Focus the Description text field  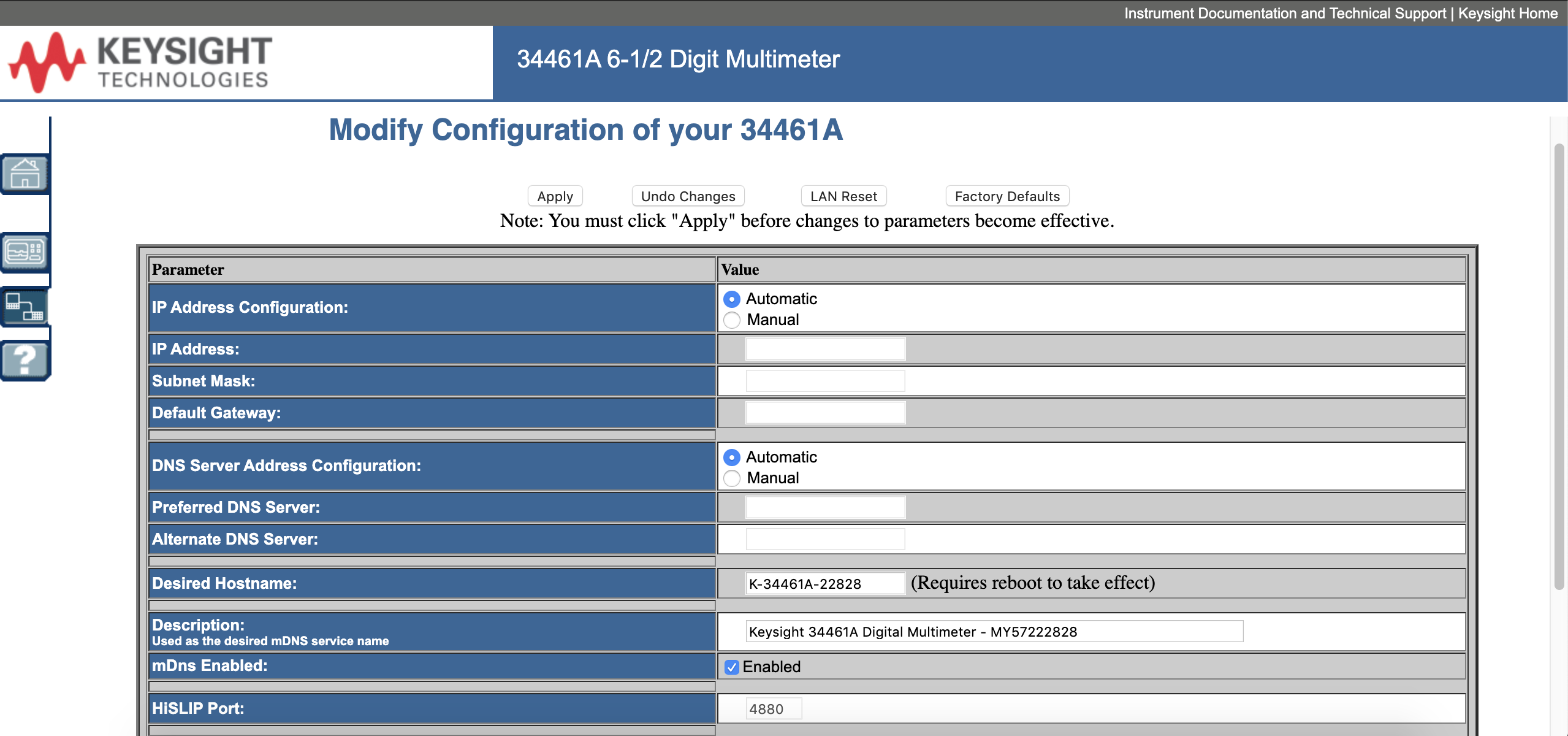(x=994, y=632)
